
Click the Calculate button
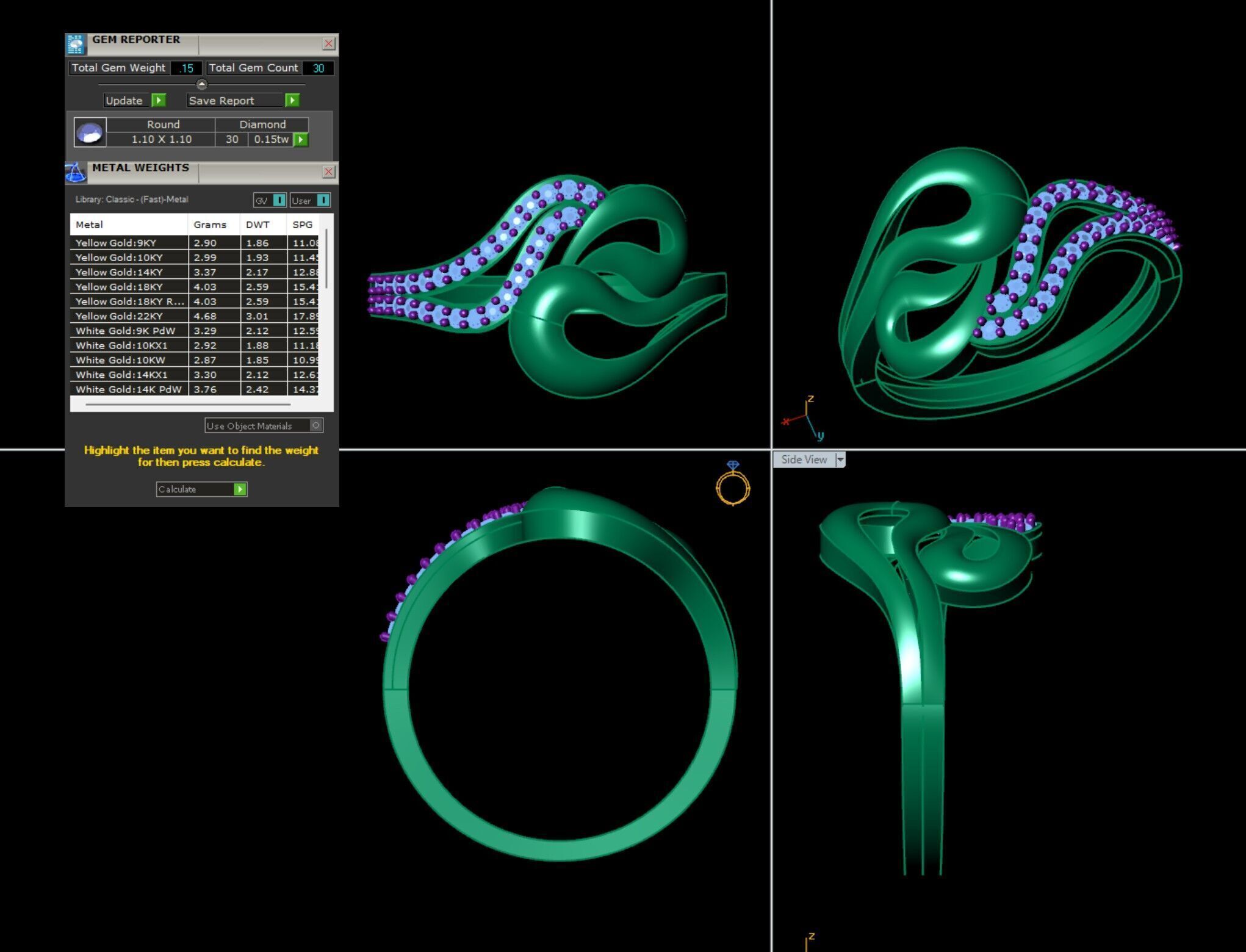point(201,489)
